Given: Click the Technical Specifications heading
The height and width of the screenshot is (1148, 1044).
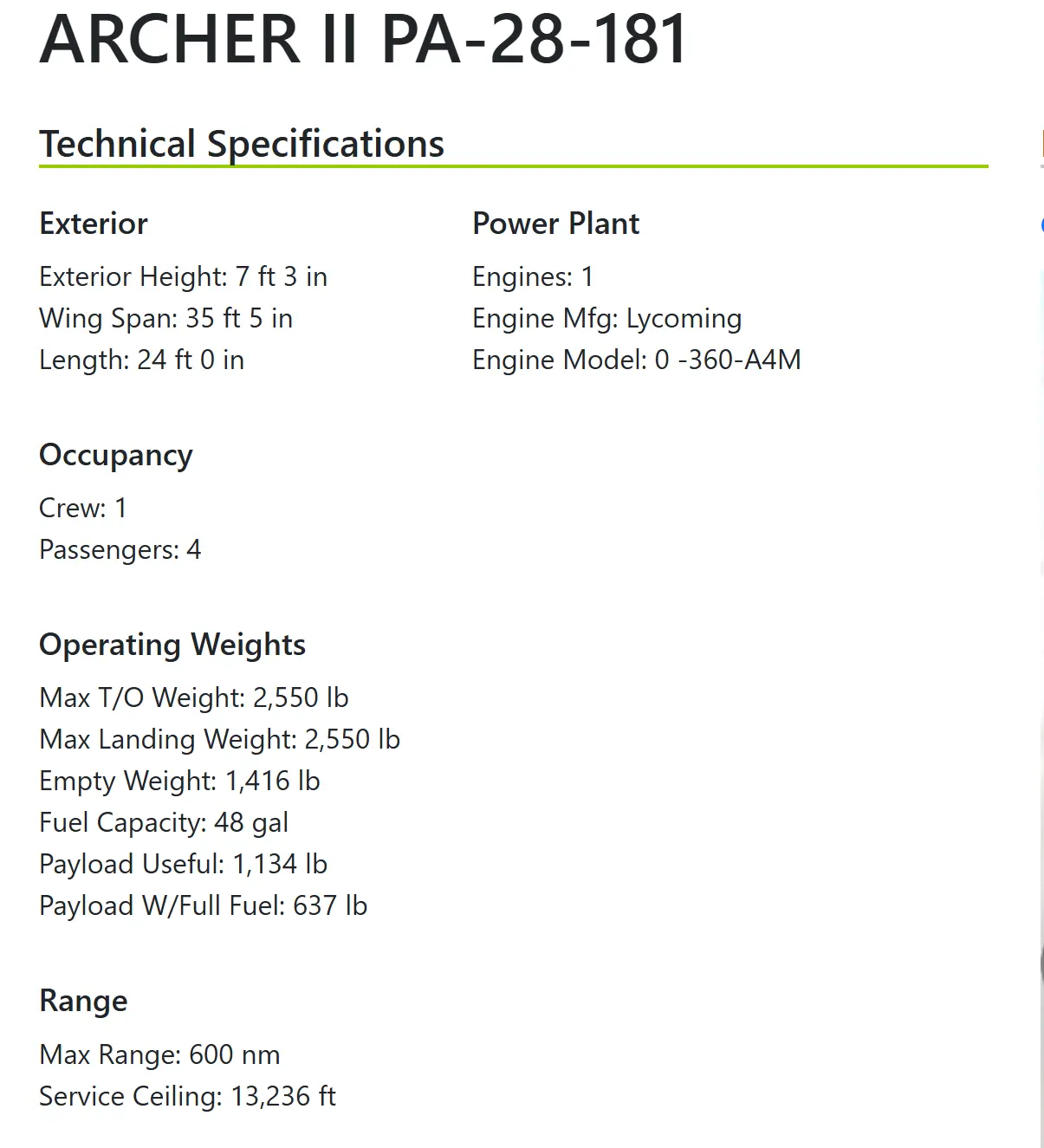Looking at the screenshot, I should [242, 144].
